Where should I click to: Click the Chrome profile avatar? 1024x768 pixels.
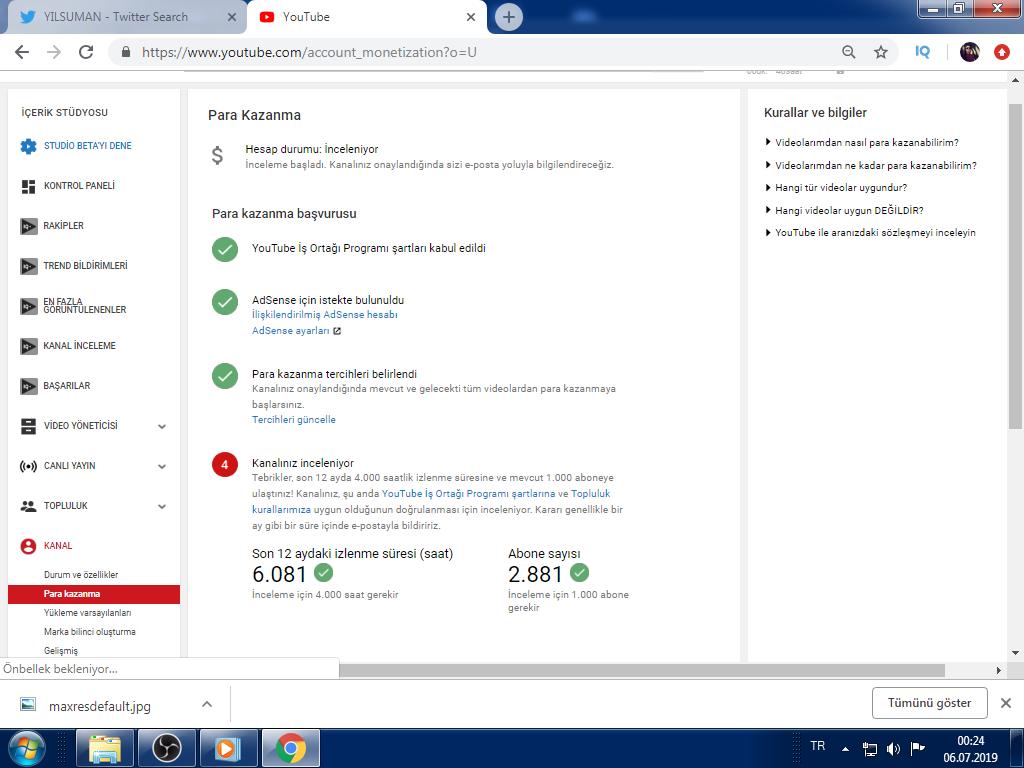click(x=970, y=52)
